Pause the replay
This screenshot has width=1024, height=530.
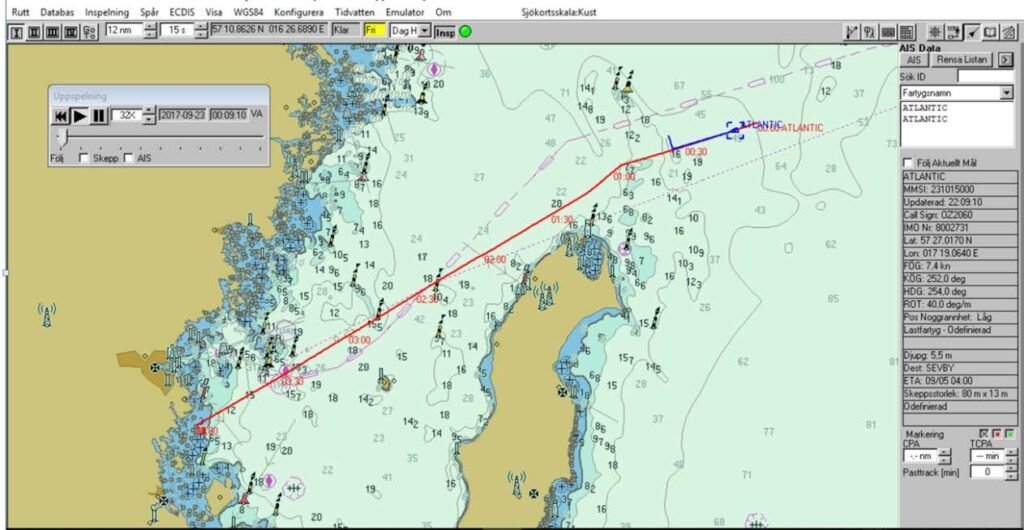pyautogui.click(x=98, y=116)
